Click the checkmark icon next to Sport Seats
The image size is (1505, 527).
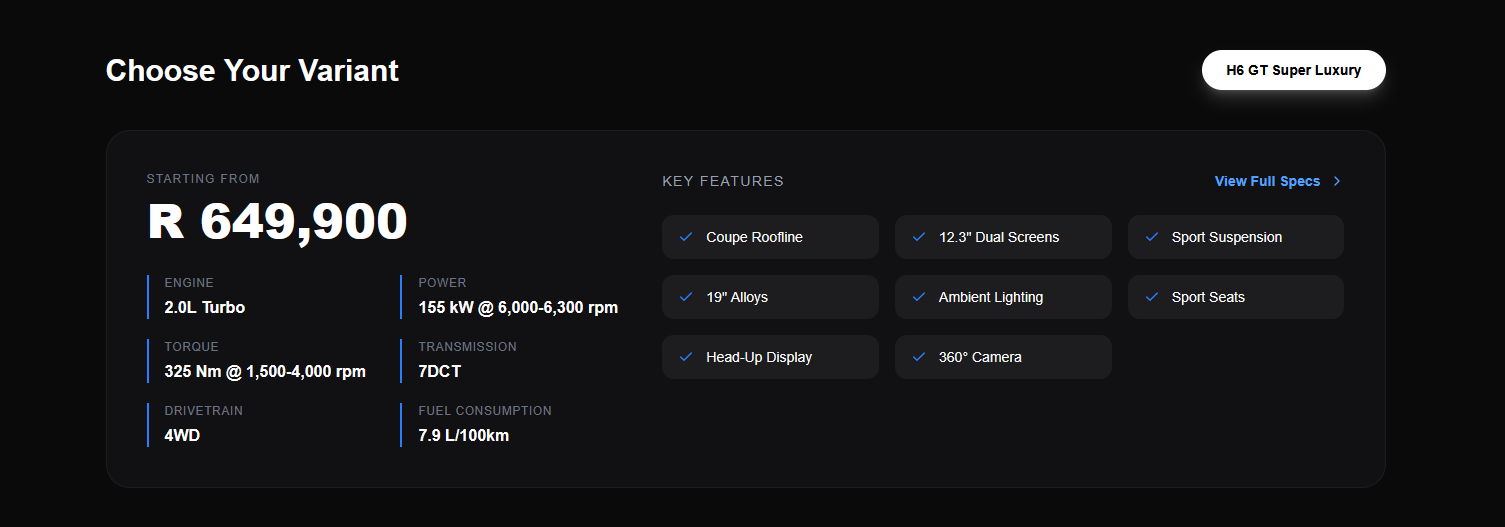point(1152,297)
